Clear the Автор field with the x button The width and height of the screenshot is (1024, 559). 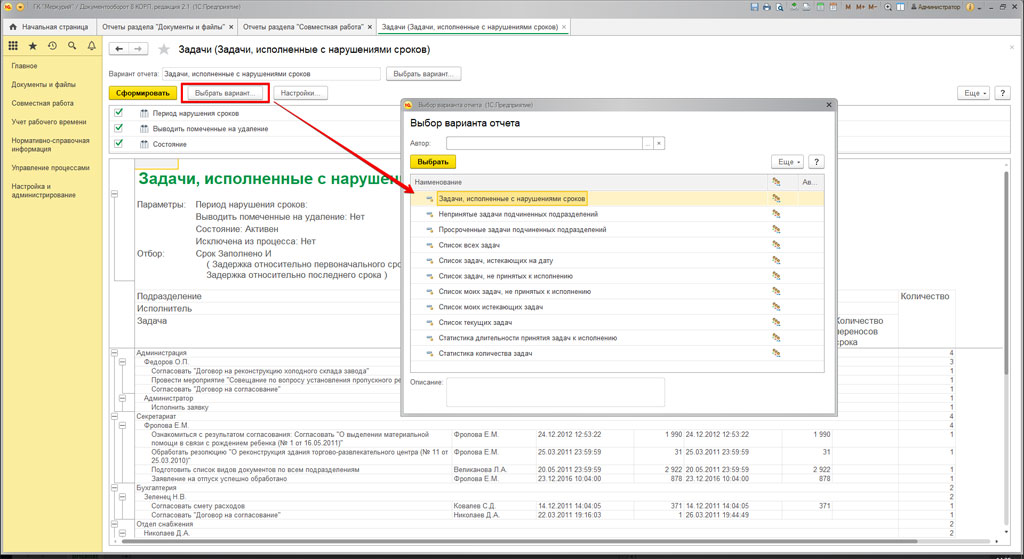(659, 144)
